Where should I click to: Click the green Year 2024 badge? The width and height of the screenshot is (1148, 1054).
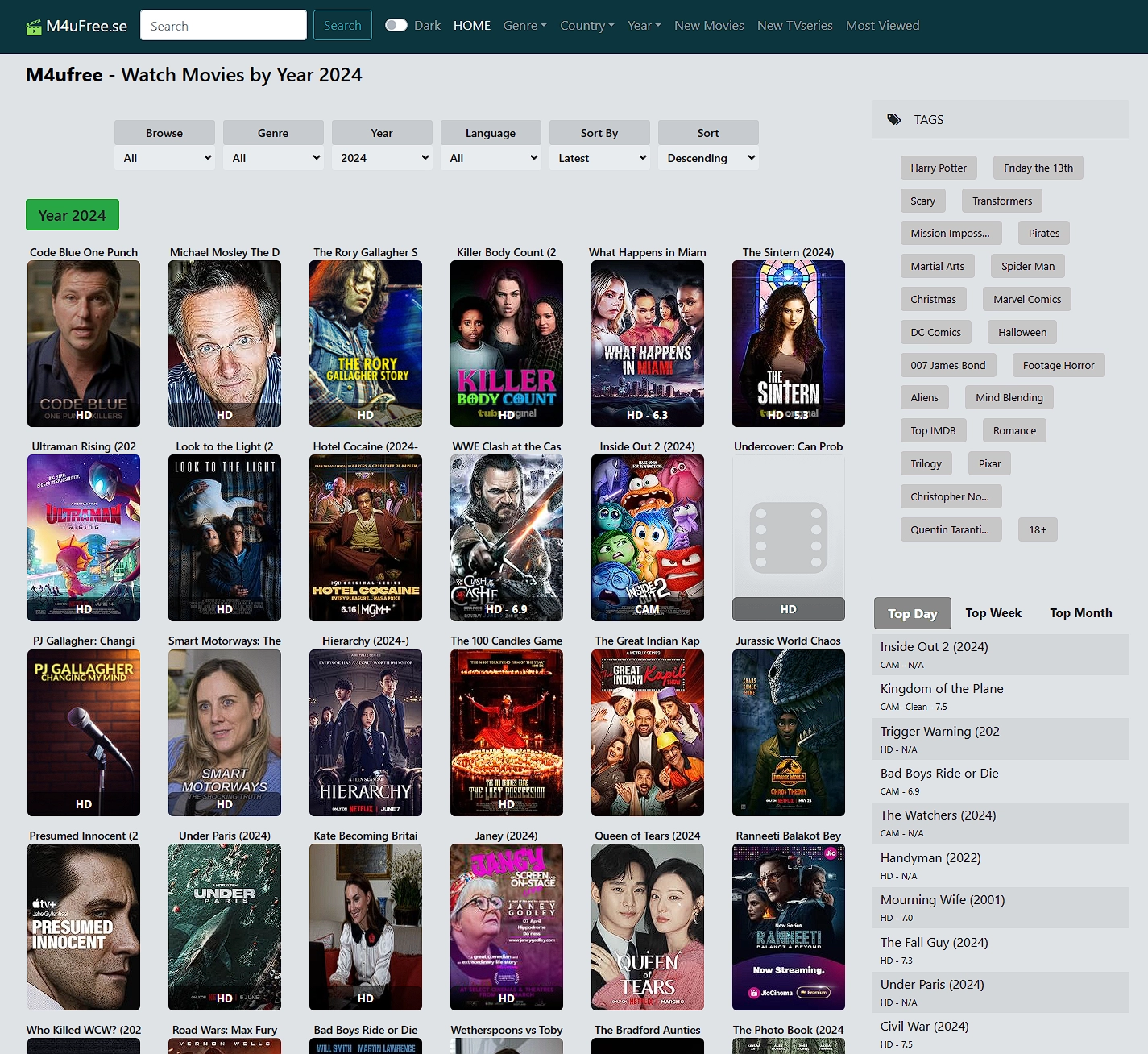pos(73,215)
